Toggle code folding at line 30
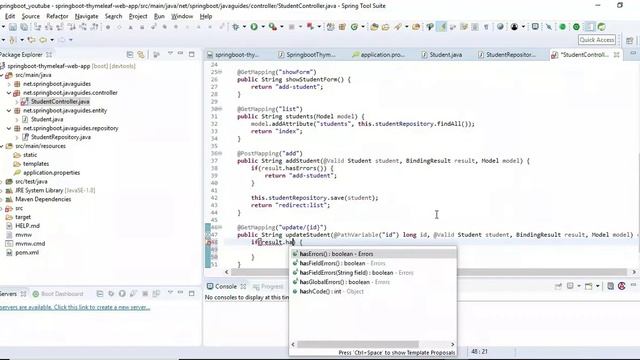 (220, 109)
